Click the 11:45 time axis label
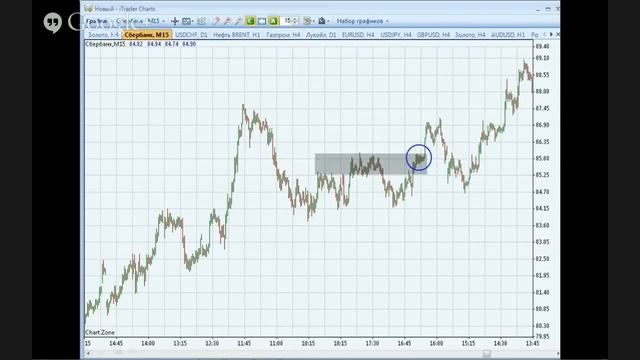 click(244, 343)
